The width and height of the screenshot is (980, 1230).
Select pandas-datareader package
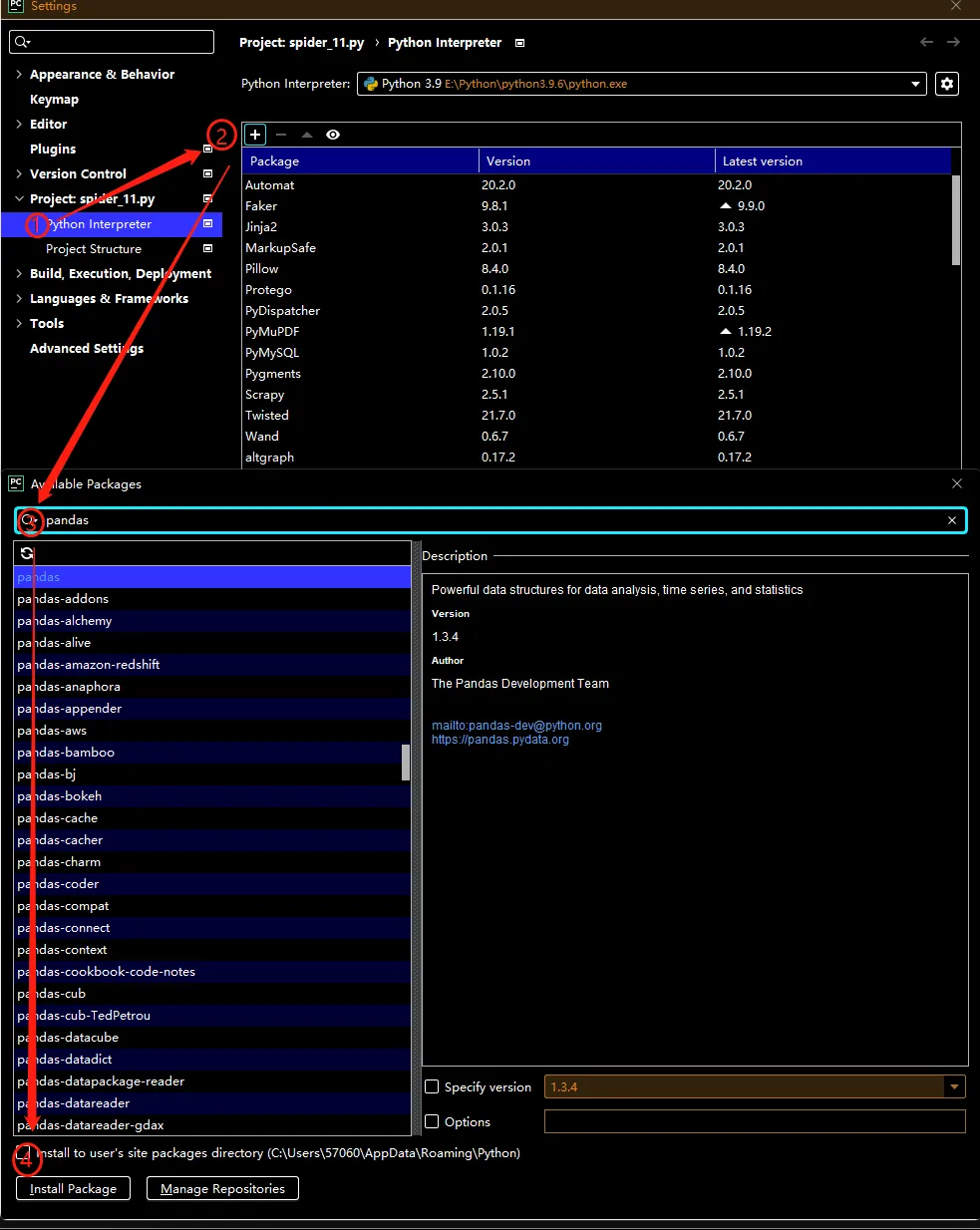point(212,1103)
